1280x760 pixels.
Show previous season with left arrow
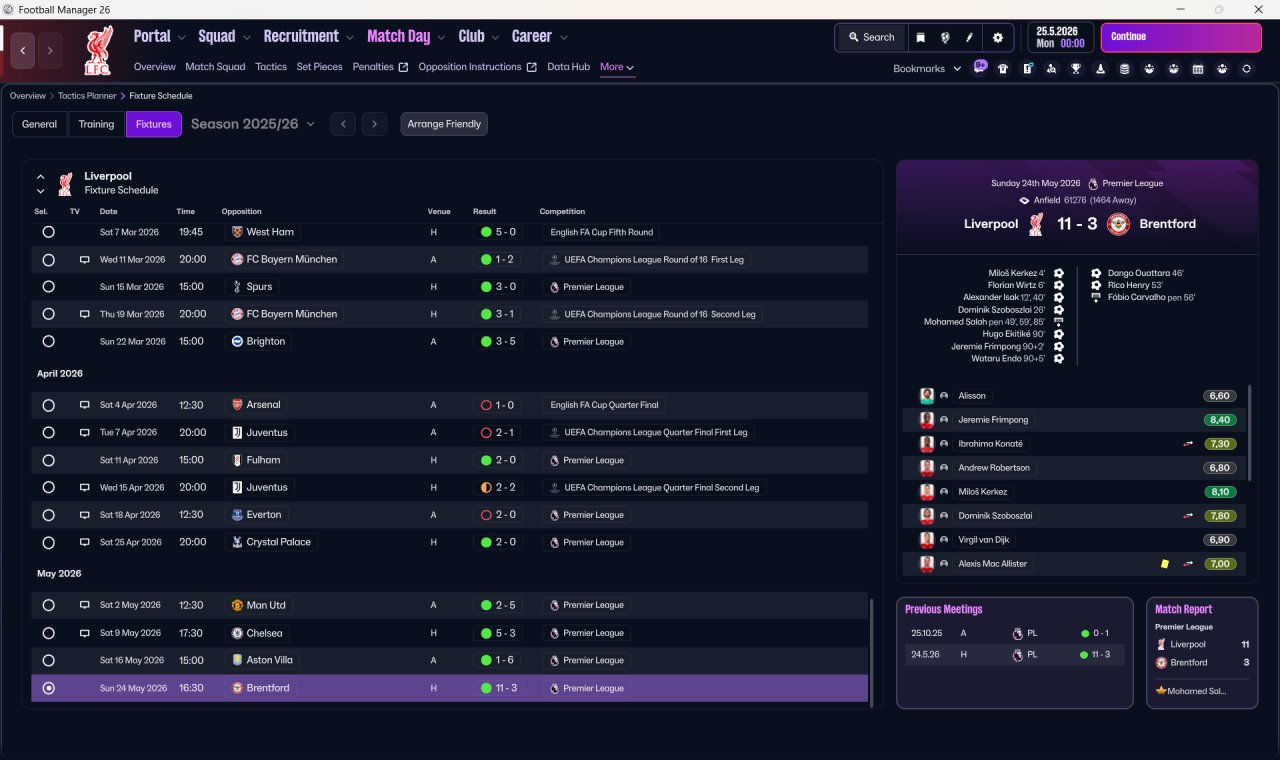(343, 124)
